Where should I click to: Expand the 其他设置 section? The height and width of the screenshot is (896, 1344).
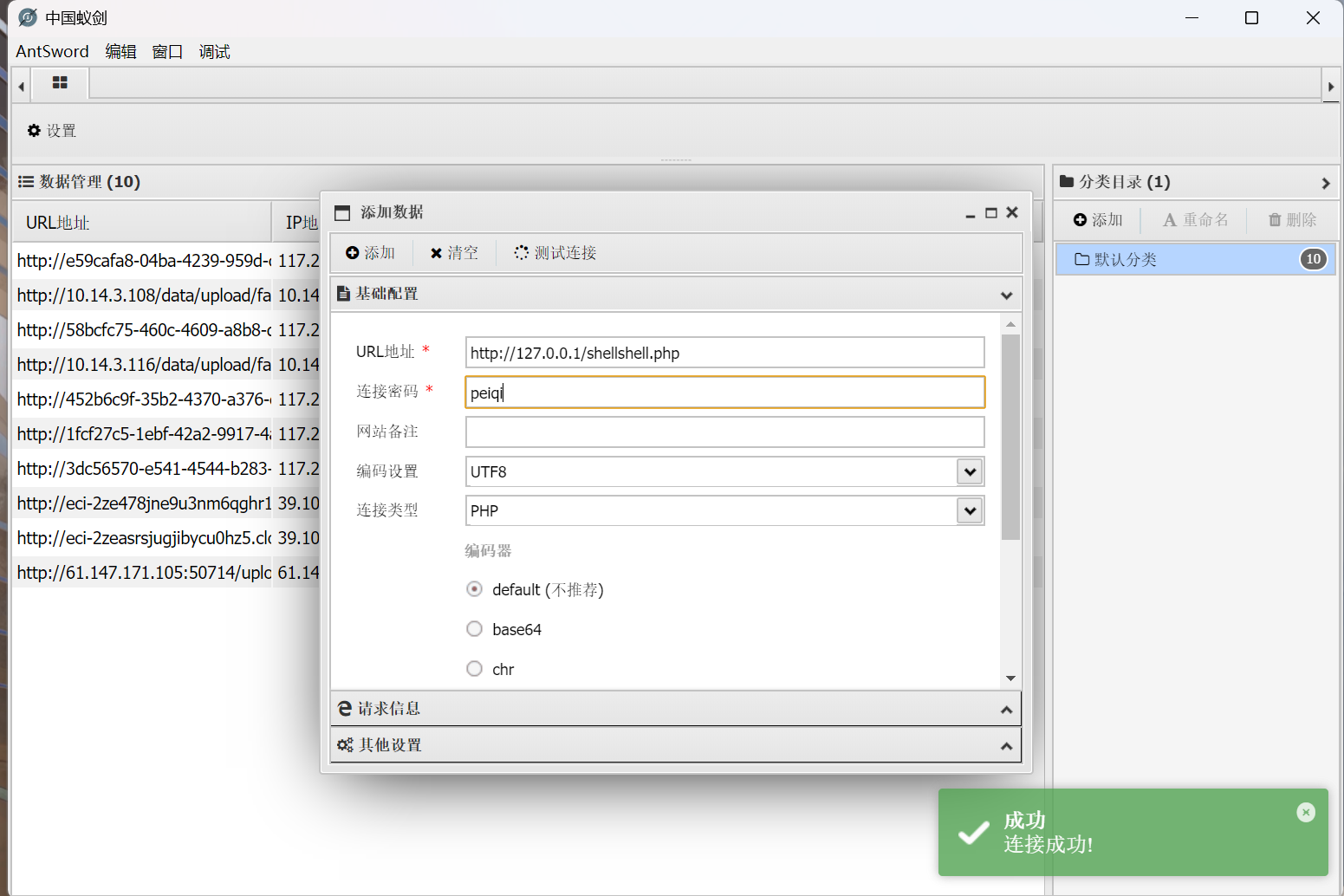[x=1006, y=746]
